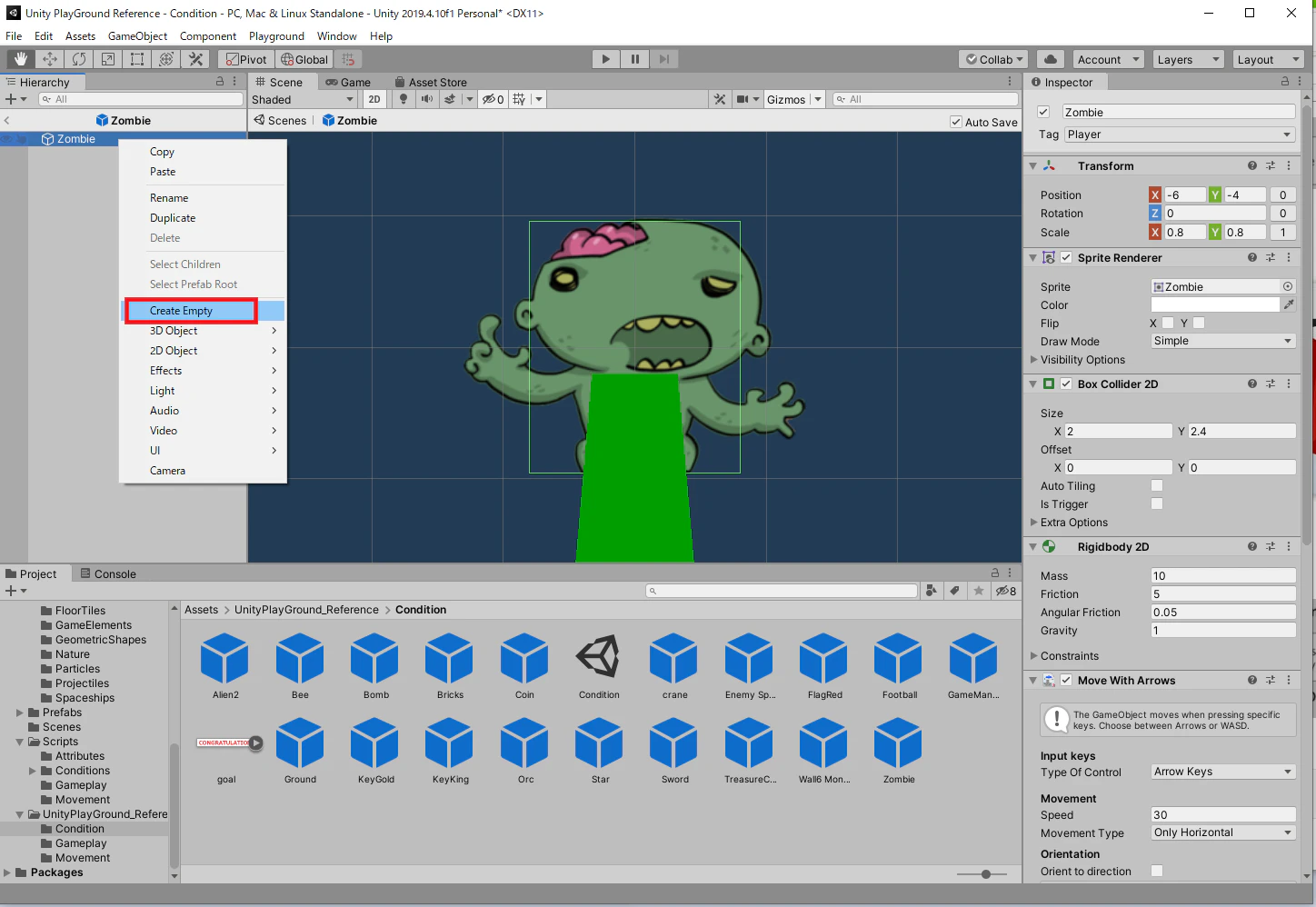Open the Tag dropdown
This screenshot has width=1316, height=907.
1180,135
